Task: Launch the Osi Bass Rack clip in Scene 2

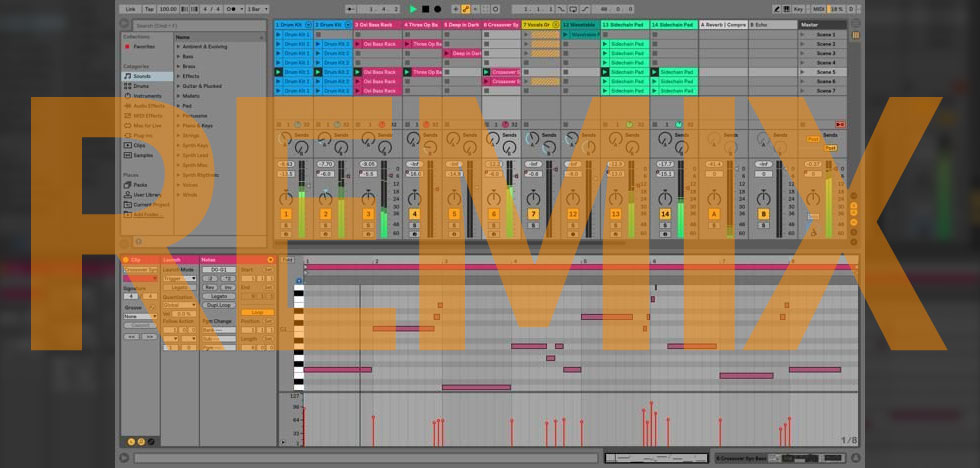Action: (x=358, y=44)
